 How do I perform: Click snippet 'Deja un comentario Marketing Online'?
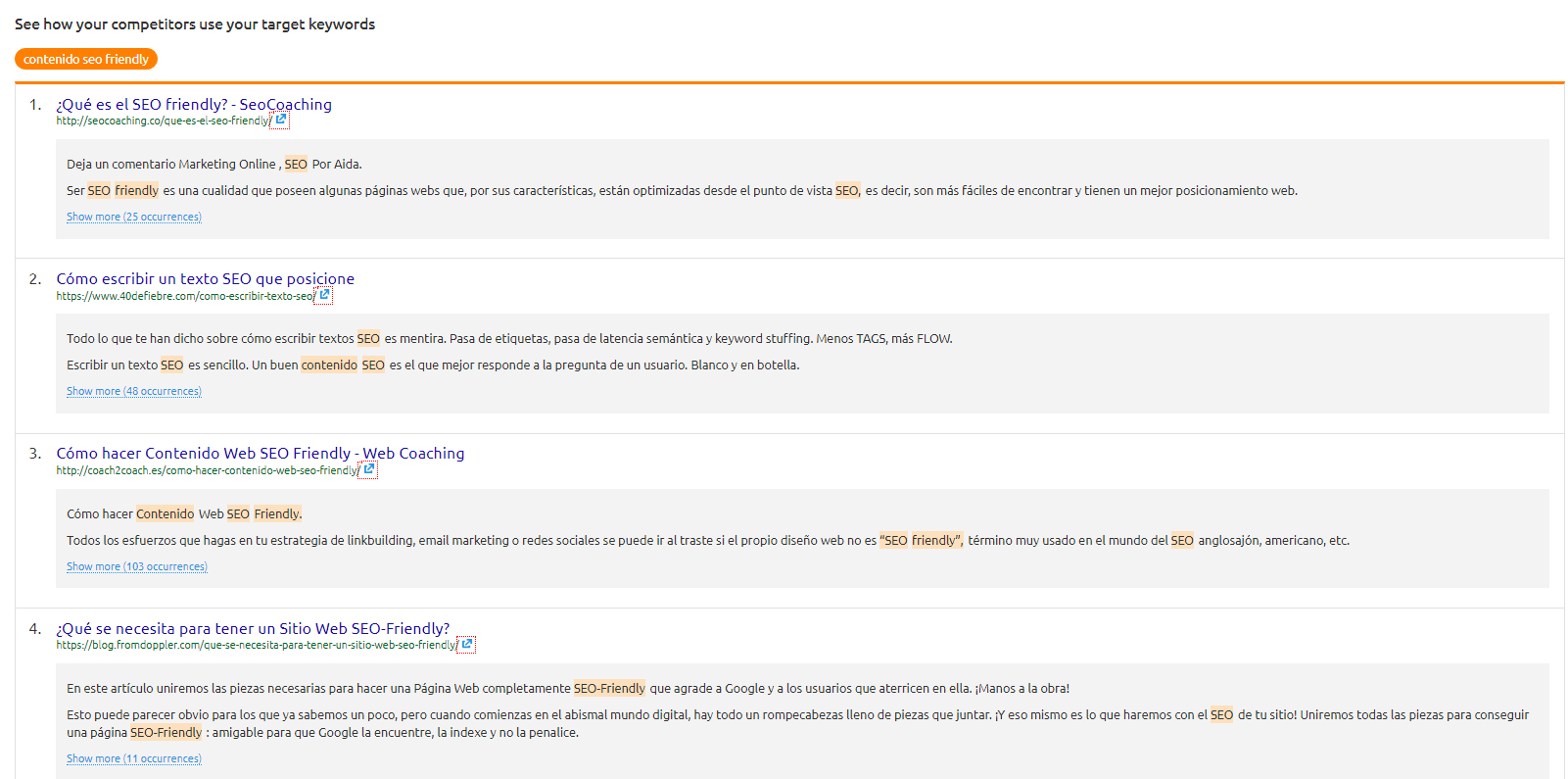tap(214, 164)
